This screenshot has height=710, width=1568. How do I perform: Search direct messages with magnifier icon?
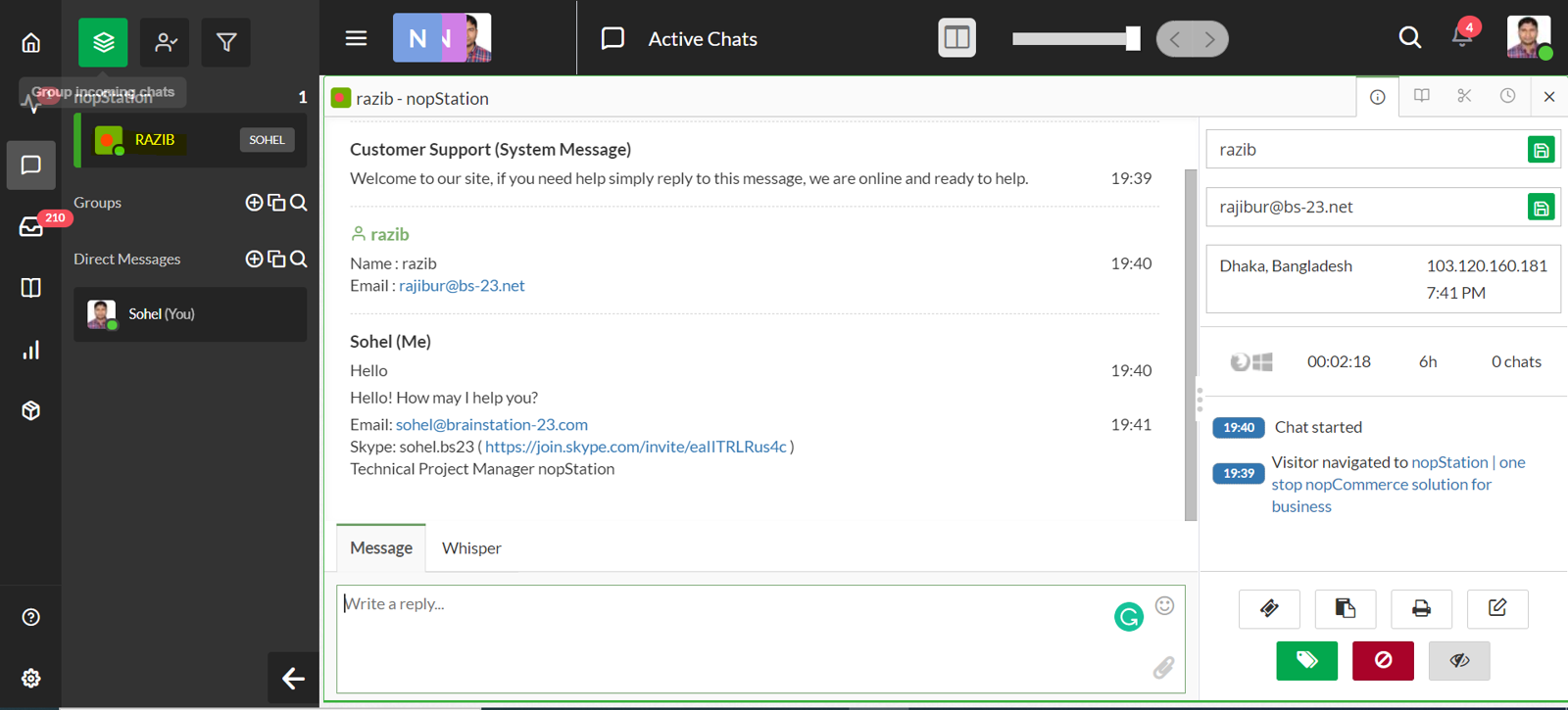tap(299, 260)
